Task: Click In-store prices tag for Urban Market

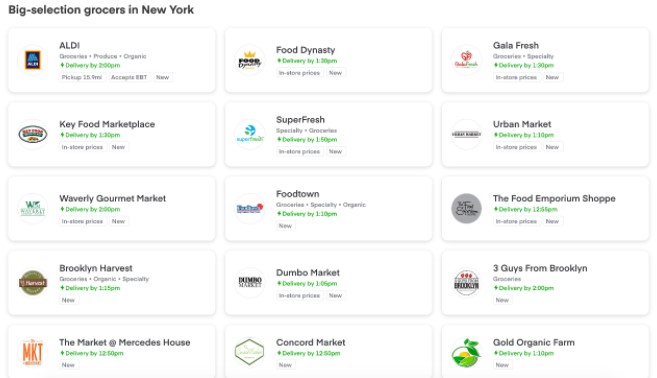Action: coord(516,147)
